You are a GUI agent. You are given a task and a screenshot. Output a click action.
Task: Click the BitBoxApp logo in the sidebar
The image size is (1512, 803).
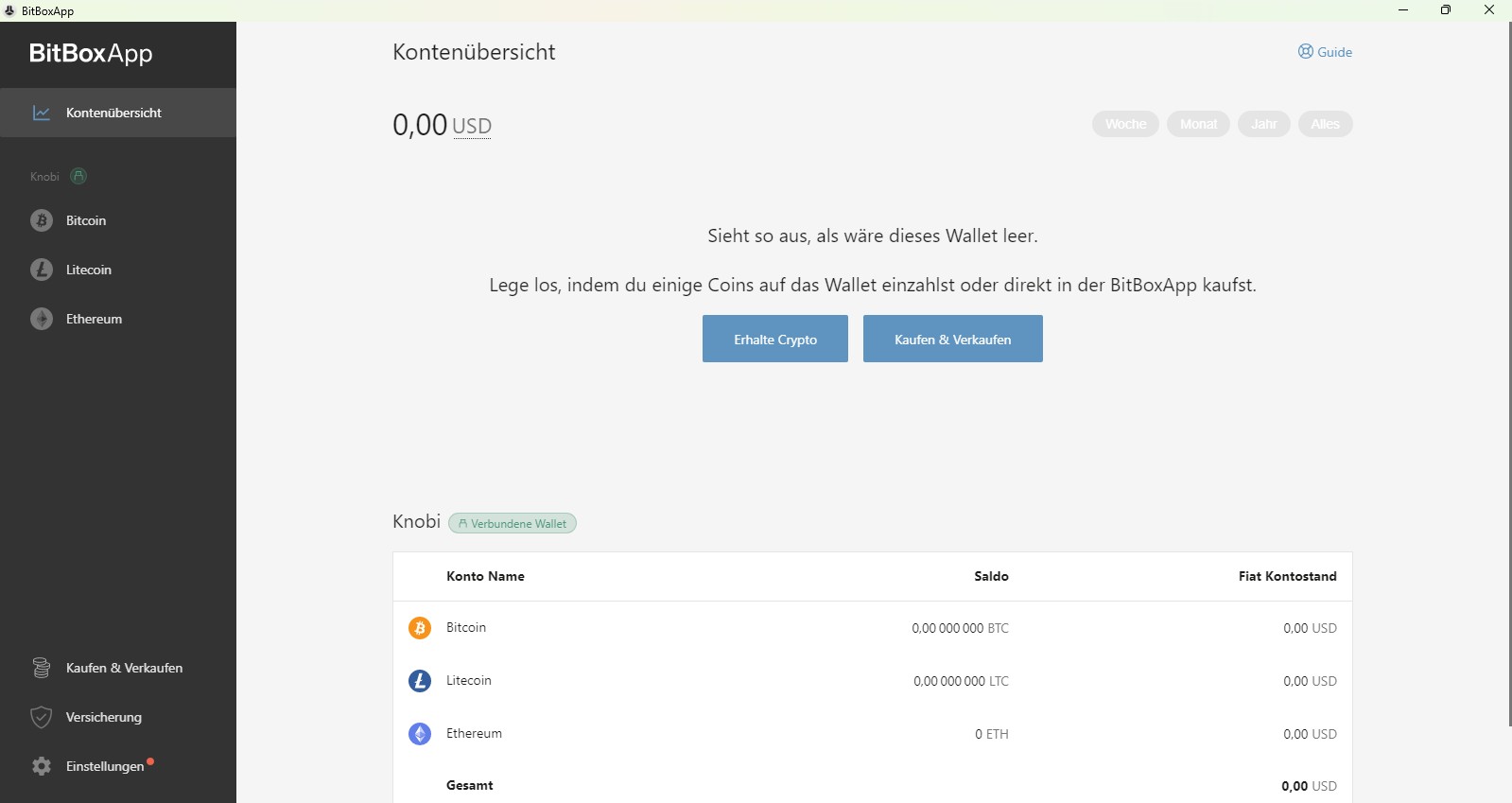point(91,53)
